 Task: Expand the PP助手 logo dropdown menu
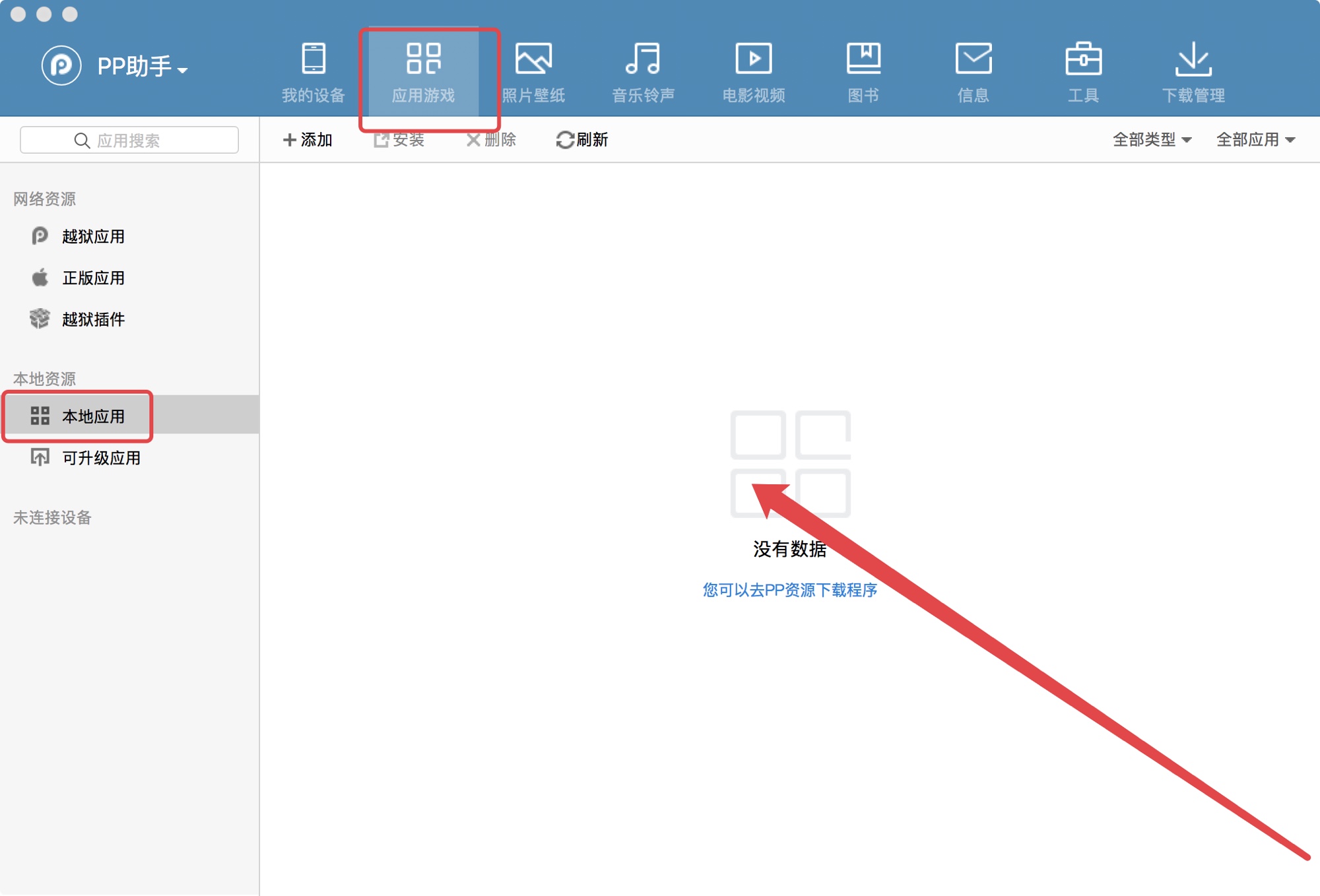tap(142, 67)
